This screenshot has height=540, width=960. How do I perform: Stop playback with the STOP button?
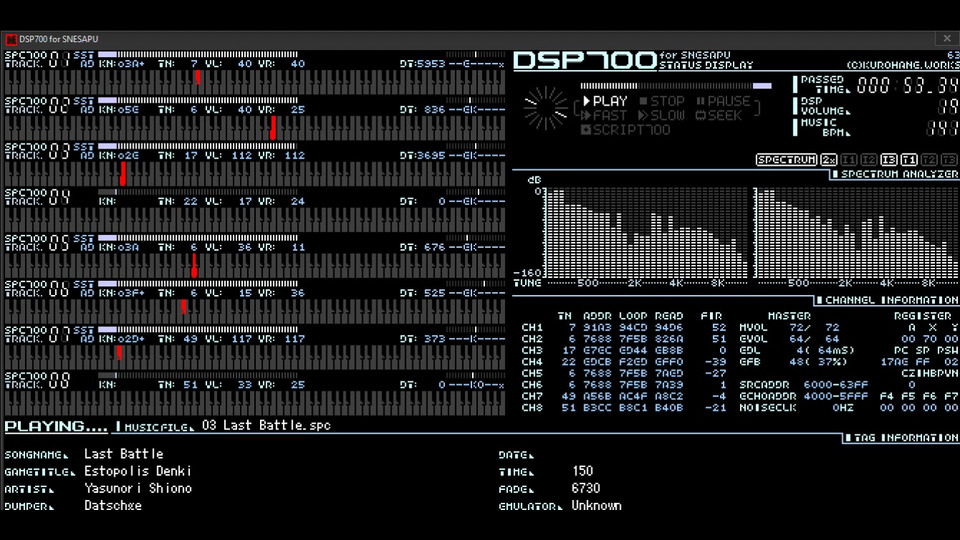(x=662, y=101)
